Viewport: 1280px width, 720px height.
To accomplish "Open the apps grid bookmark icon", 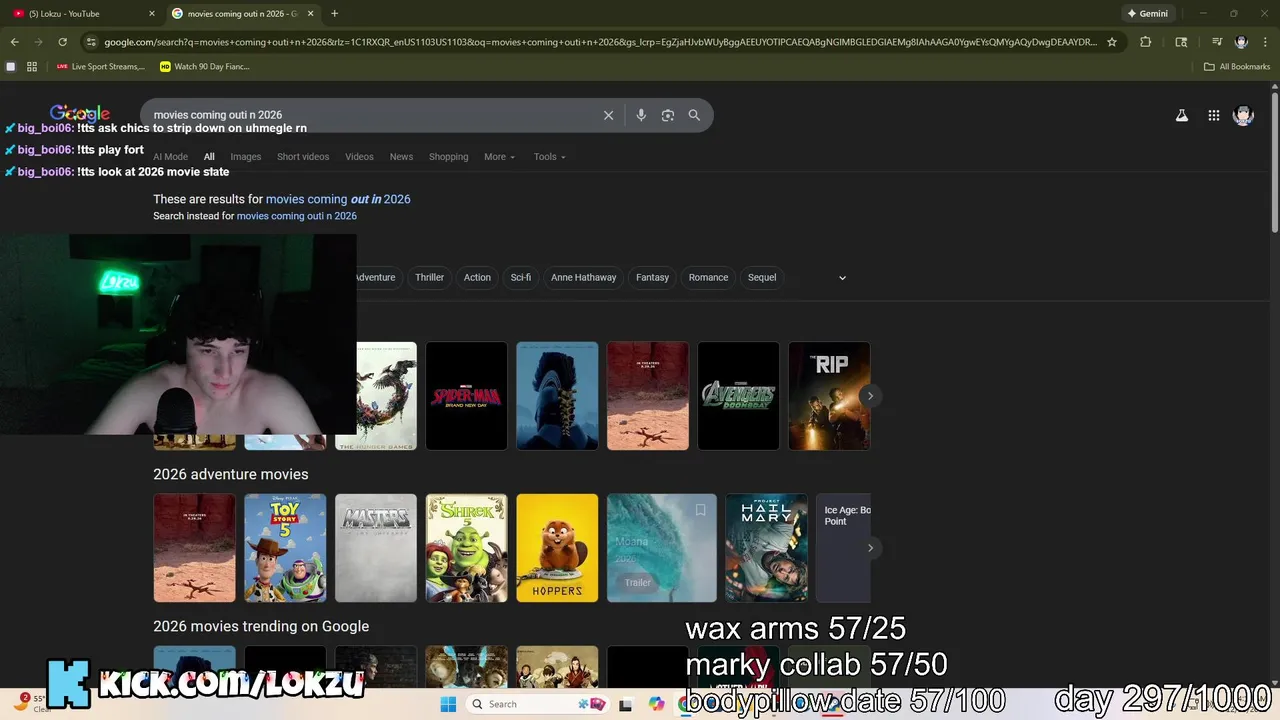I will coord(32,67).
